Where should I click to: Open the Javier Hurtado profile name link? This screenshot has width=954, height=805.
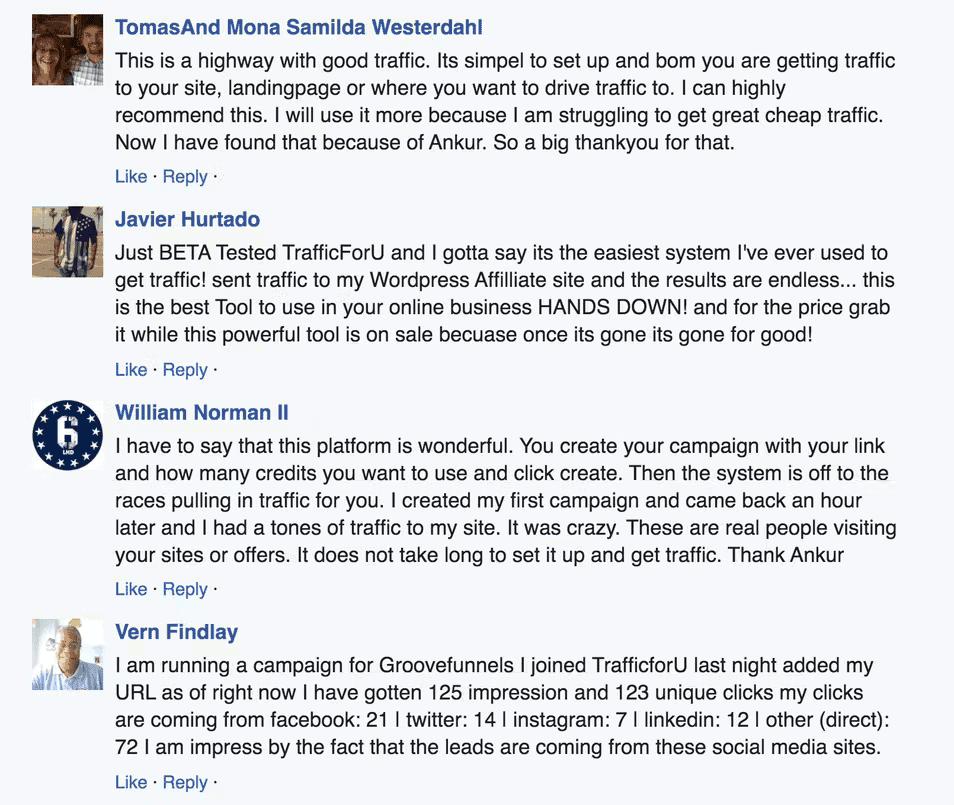point(187,220)
